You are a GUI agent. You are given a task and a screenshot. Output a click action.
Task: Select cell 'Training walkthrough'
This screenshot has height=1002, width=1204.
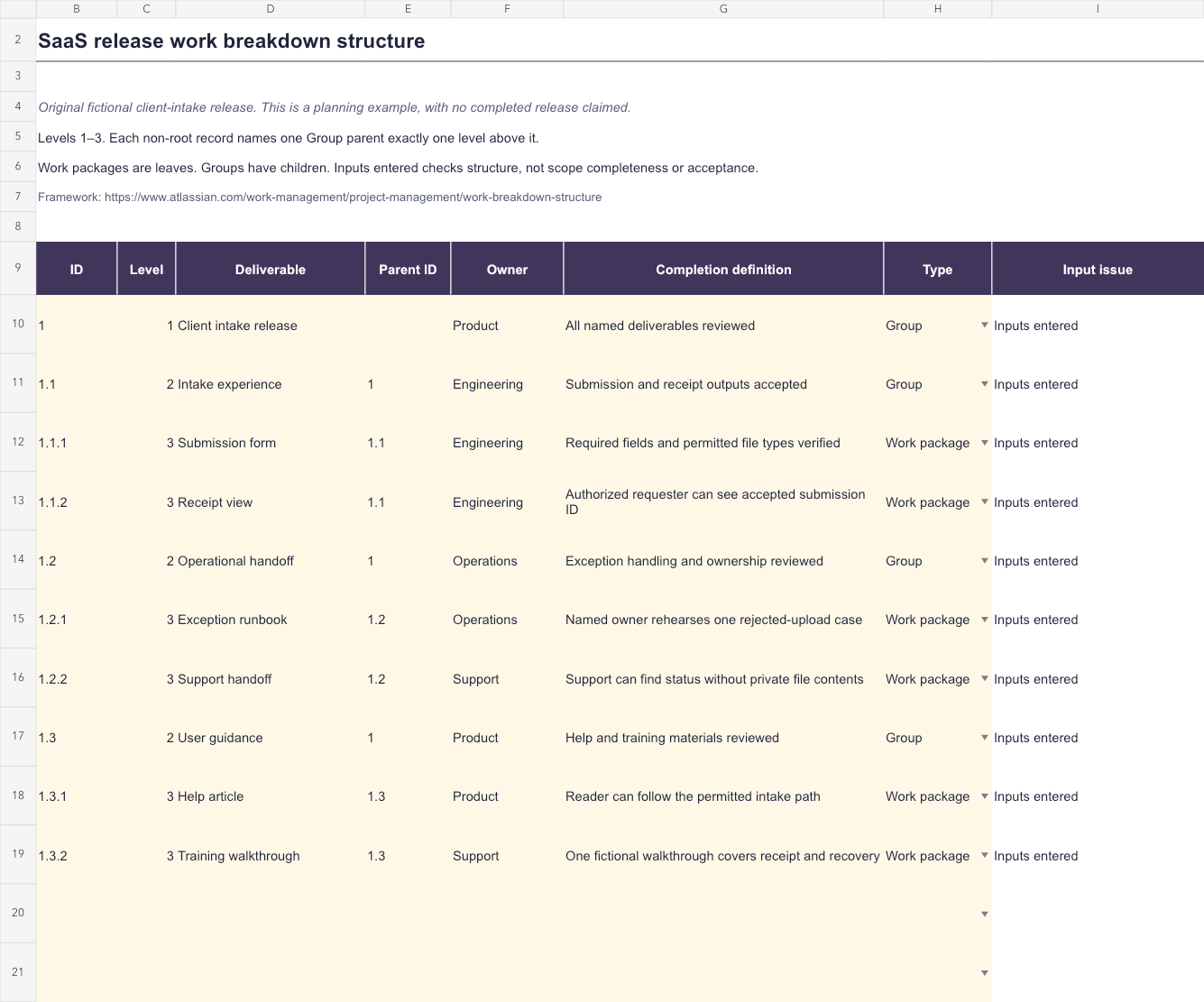[x=271, y=856]
